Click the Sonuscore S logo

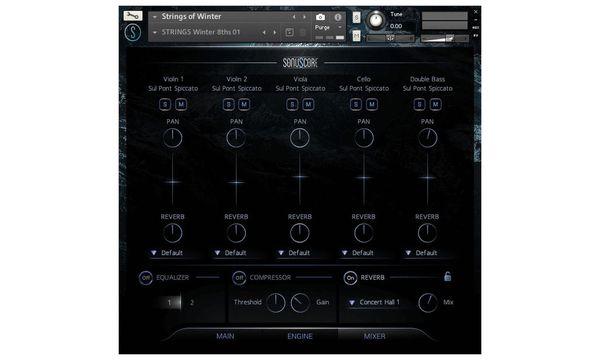(133, 33)
